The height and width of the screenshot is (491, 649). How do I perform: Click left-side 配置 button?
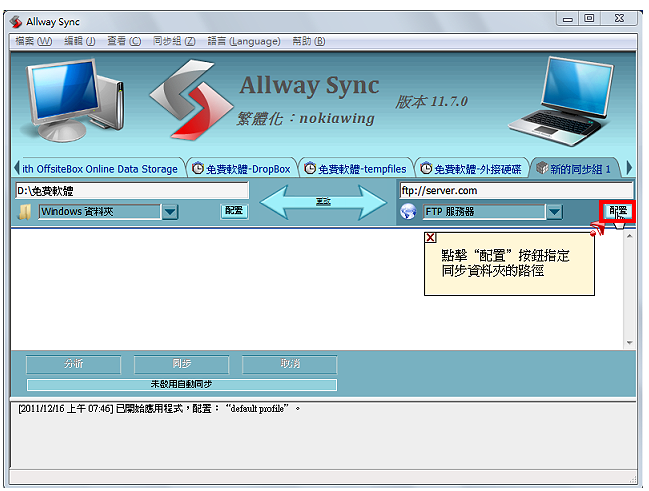(x=234, y=211)
